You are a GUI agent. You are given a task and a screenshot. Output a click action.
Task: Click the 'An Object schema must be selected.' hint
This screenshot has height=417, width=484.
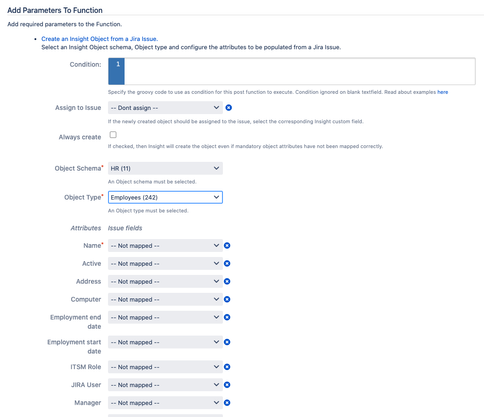[x=152, y=182]
